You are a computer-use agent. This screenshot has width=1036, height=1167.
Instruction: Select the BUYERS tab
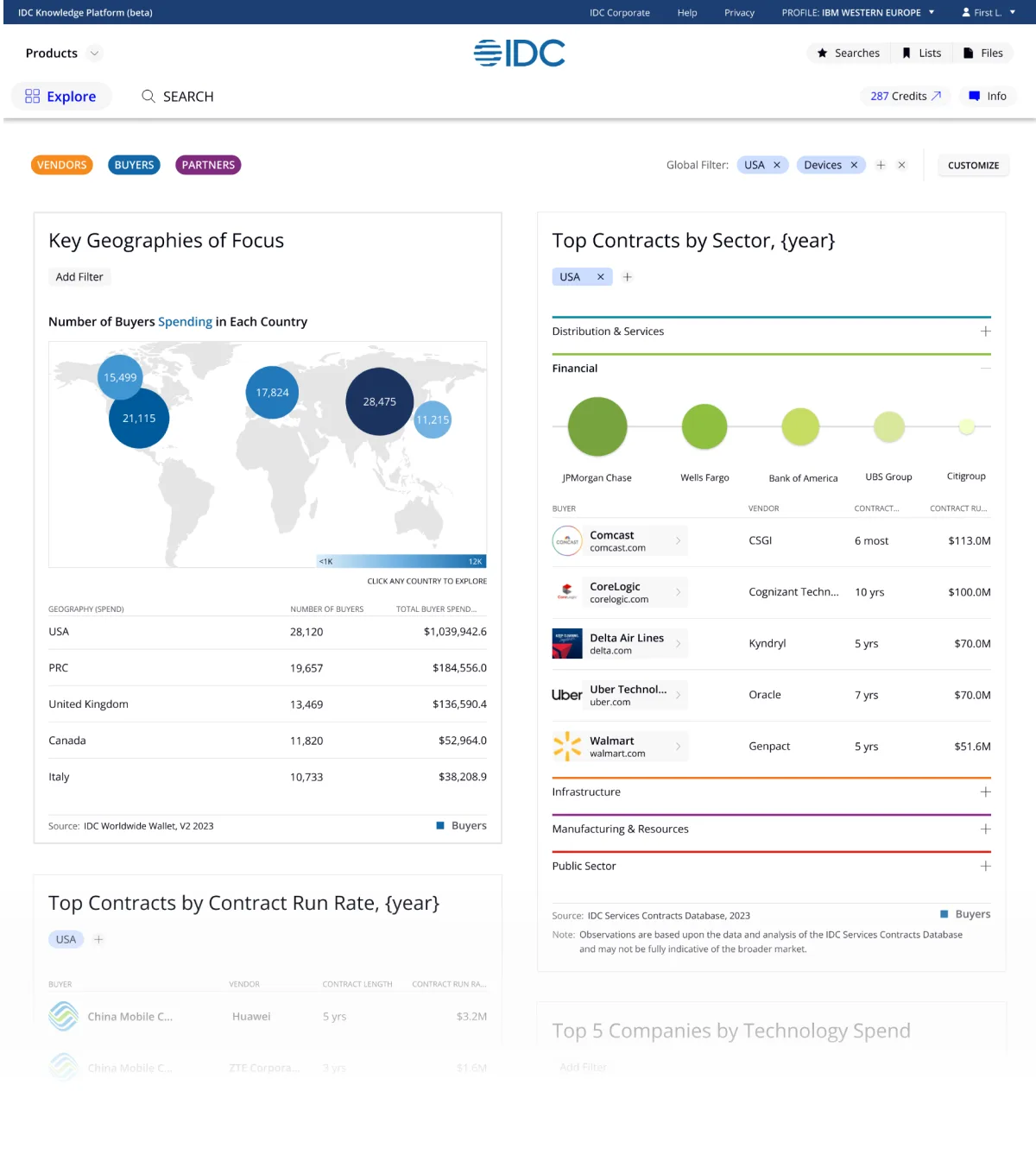click(134, 165)
